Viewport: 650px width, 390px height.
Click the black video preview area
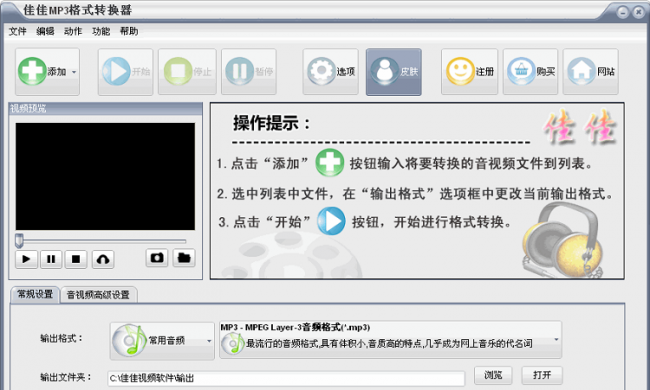point(105,176)
